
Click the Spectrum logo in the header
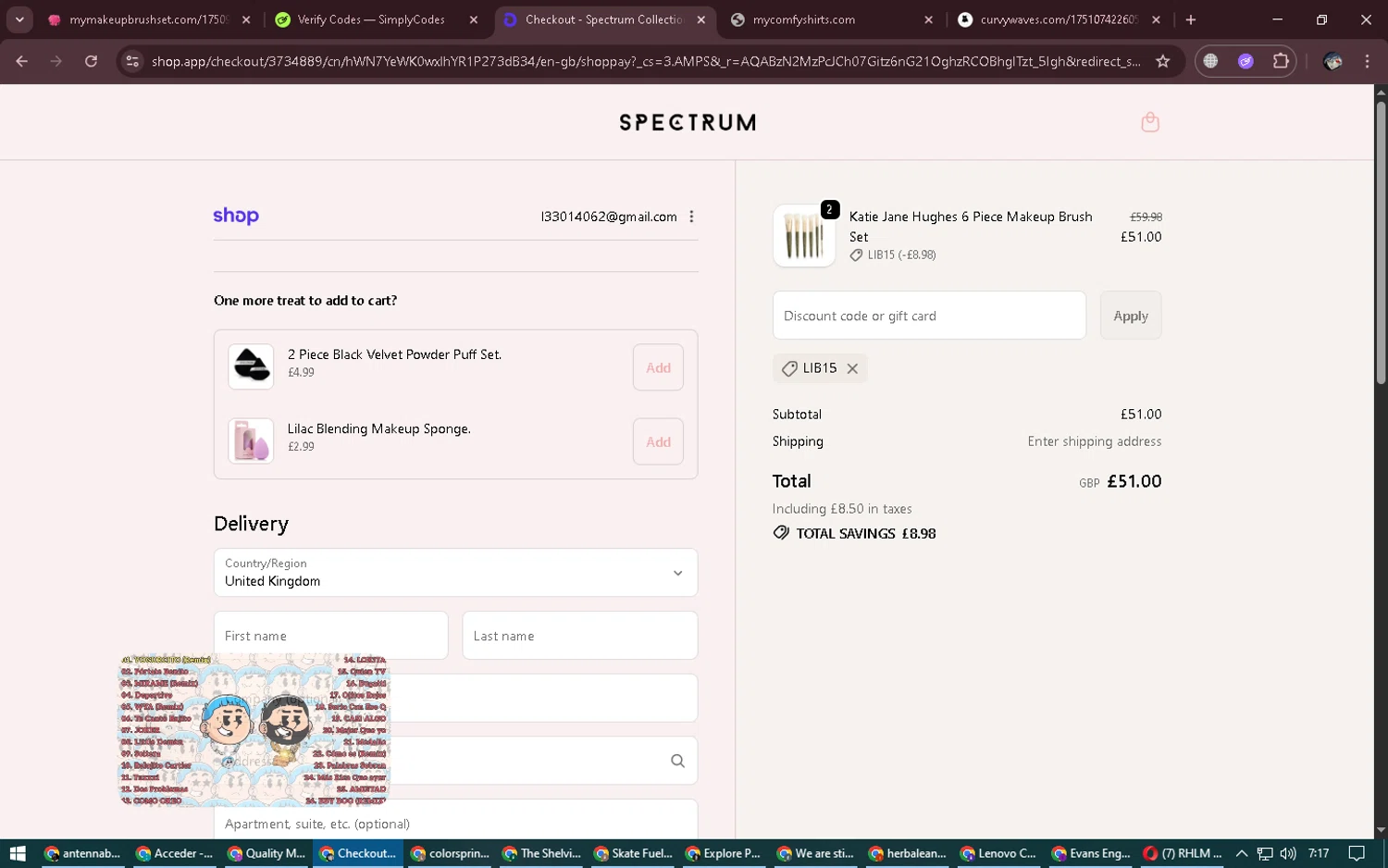click(688, 122)
